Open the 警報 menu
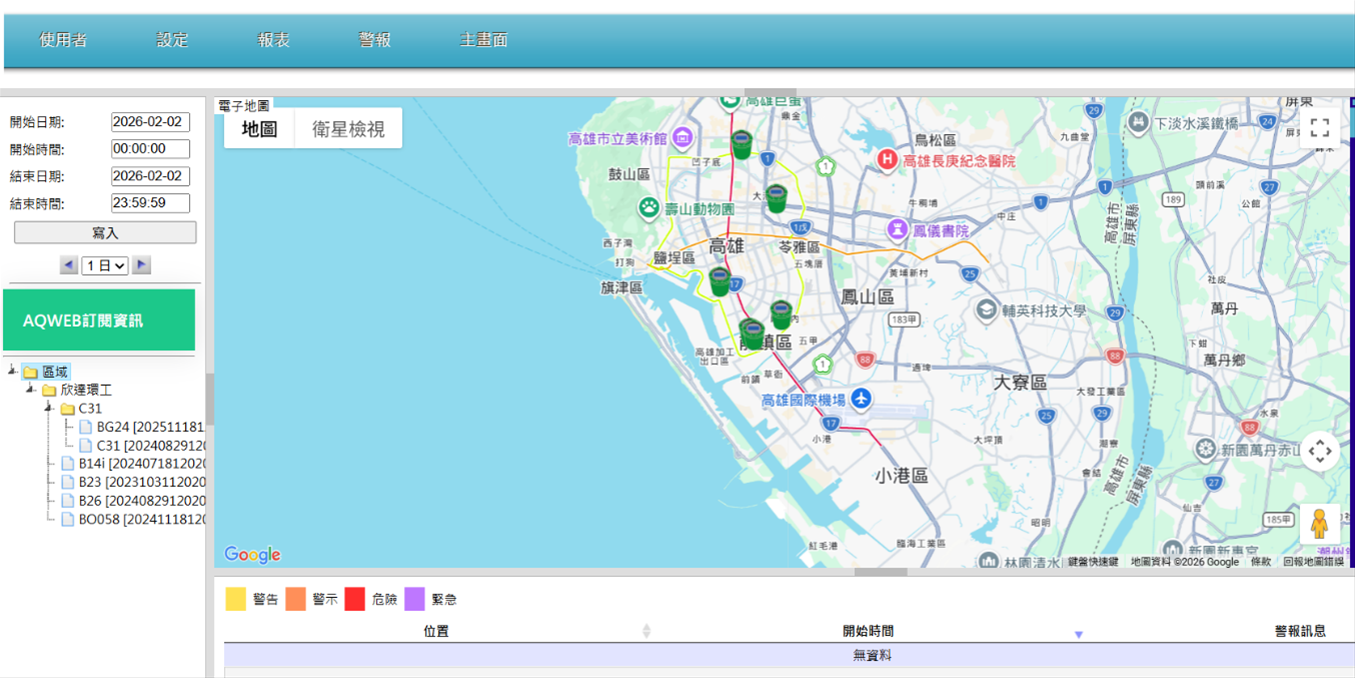 [374, 40]
